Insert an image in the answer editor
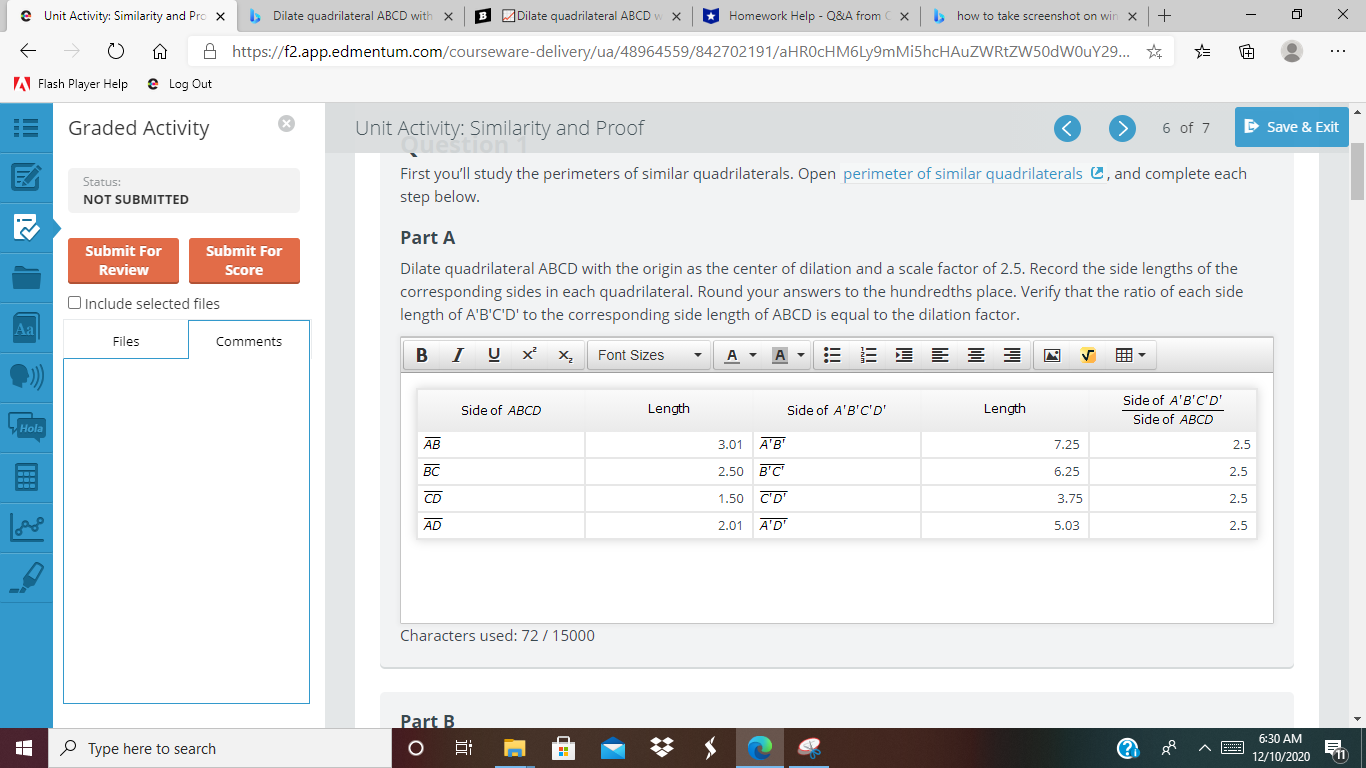This screenshot has height=768, width=1366. coord(1052,354)
